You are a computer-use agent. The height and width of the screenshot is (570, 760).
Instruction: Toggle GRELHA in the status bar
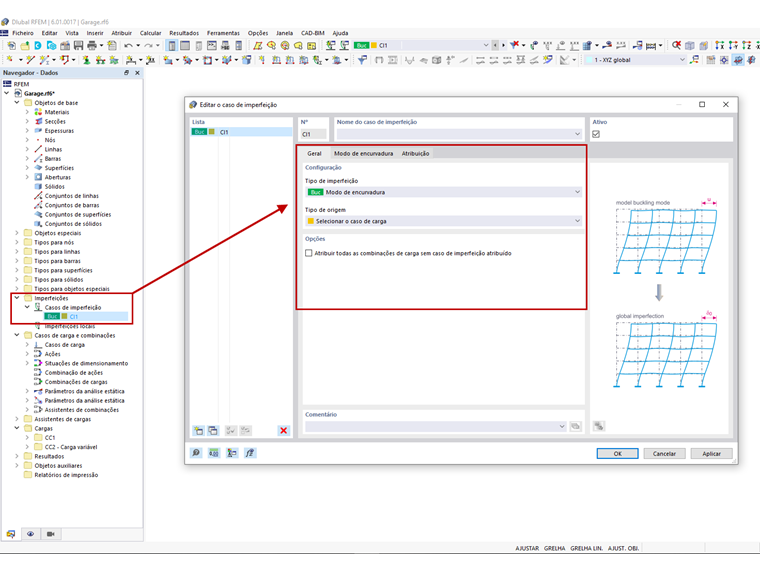click(554, 548)
